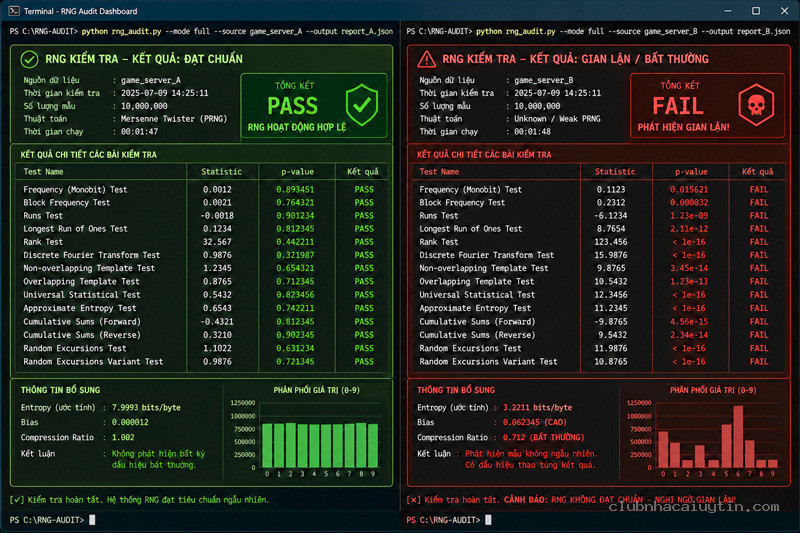
Task: Click the green bar chart in the left panel
Action: 320,445
